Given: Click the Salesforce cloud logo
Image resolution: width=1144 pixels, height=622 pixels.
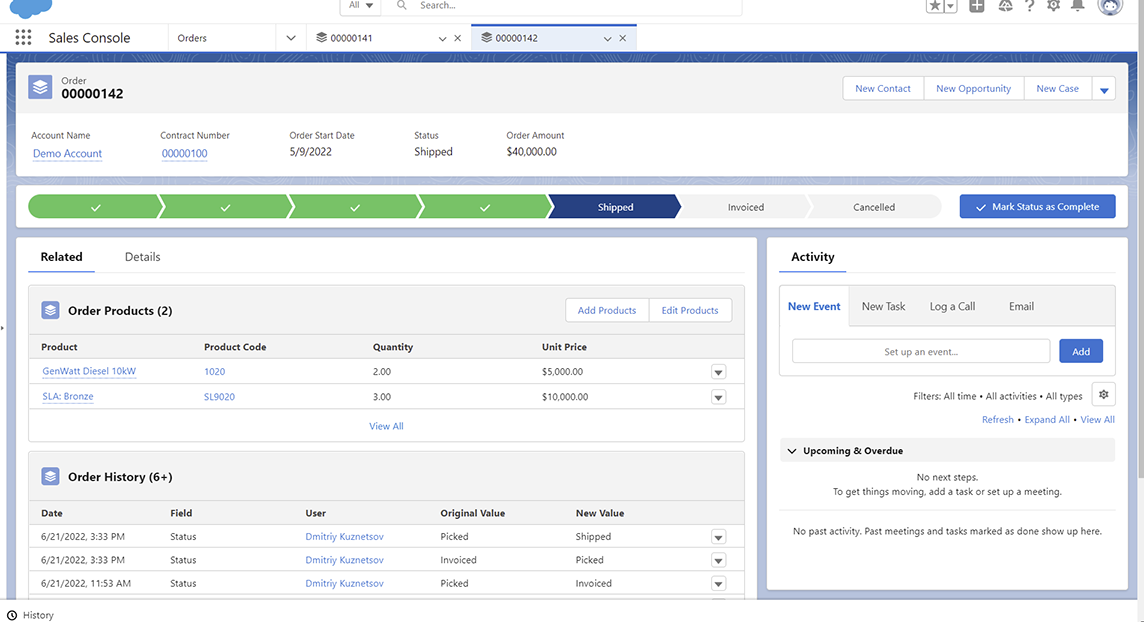Looking at the screenshot, I should click(x=31, y=8).
